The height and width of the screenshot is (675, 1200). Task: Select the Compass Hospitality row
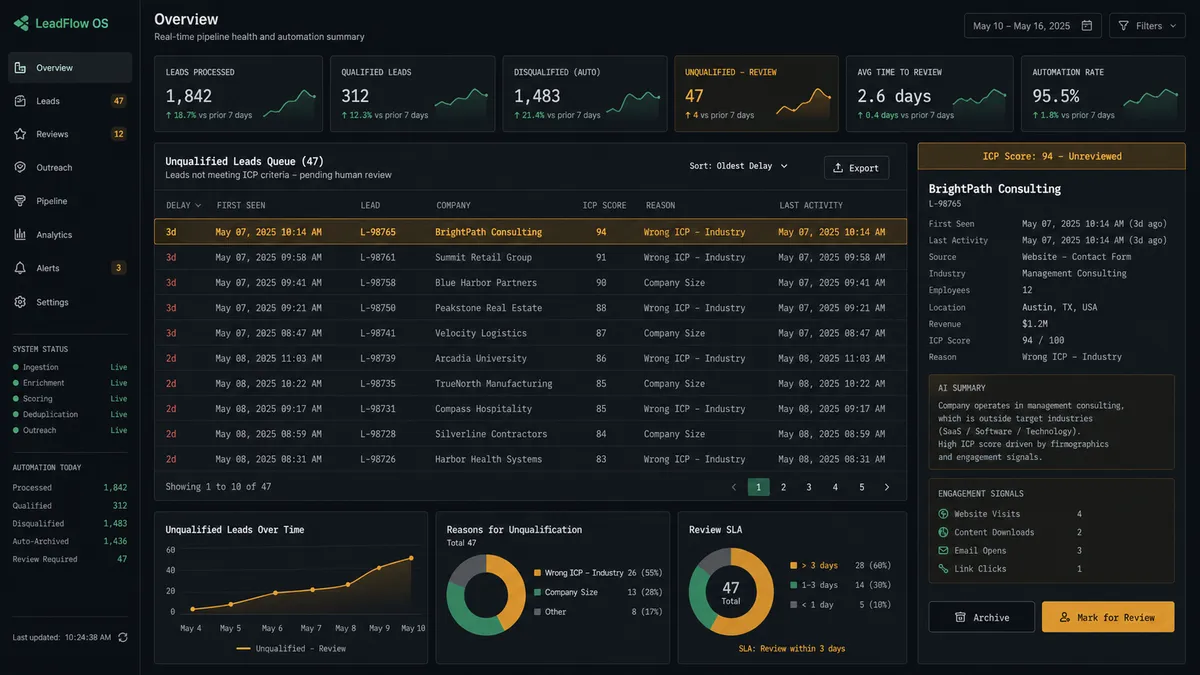[x=530, y=408]
